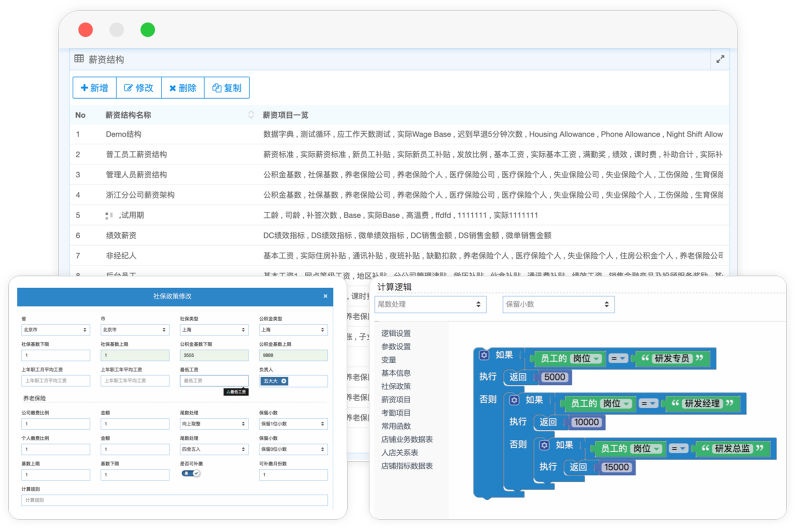The image size is (795, 528).
Task: Open the 社保类型 dropdown
Action: [213, 329]
